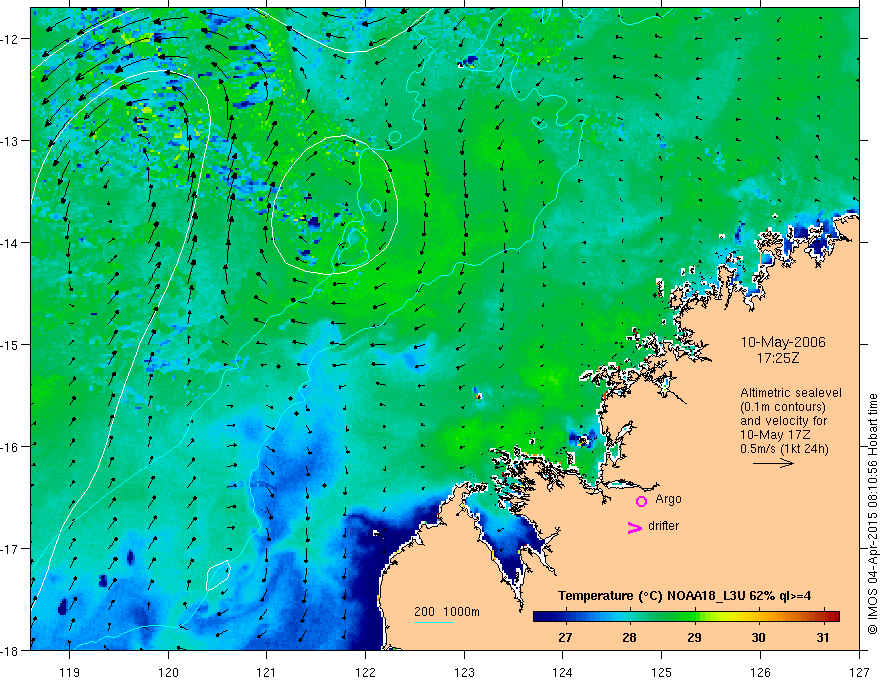This screenshot has width=880, height=680.
Task: Click the latitude -18 axis label
Action: pos(10,650)
